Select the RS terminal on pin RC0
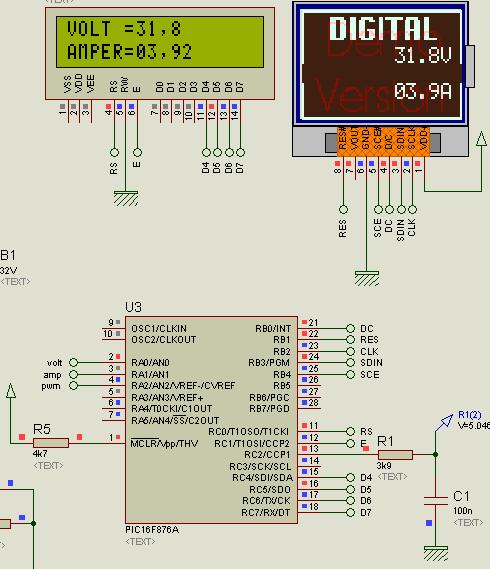The image size is (490, 569). 350,431
